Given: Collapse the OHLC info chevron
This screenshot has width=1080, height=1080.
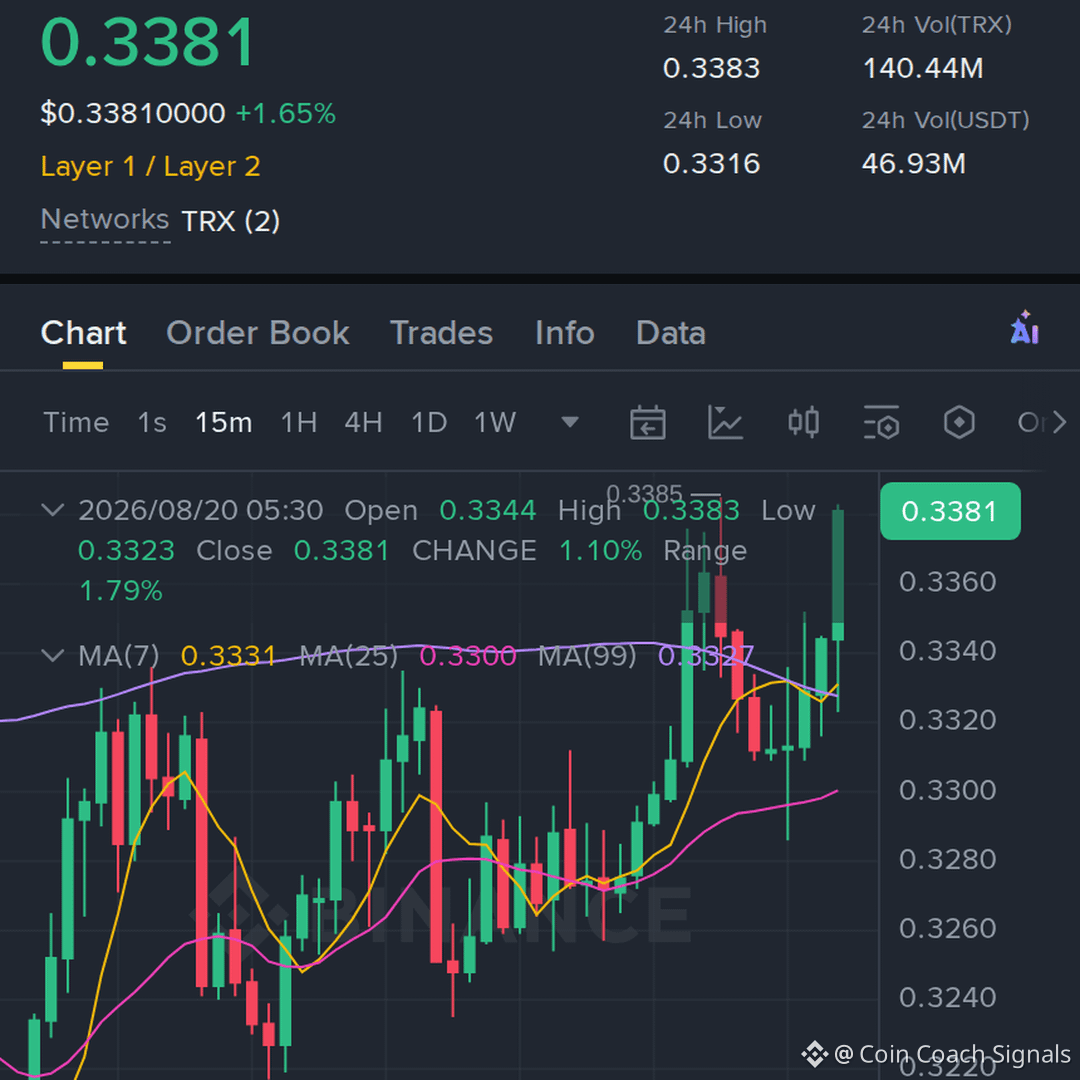Looking at the screenshot, I should (x=53, y=510).
